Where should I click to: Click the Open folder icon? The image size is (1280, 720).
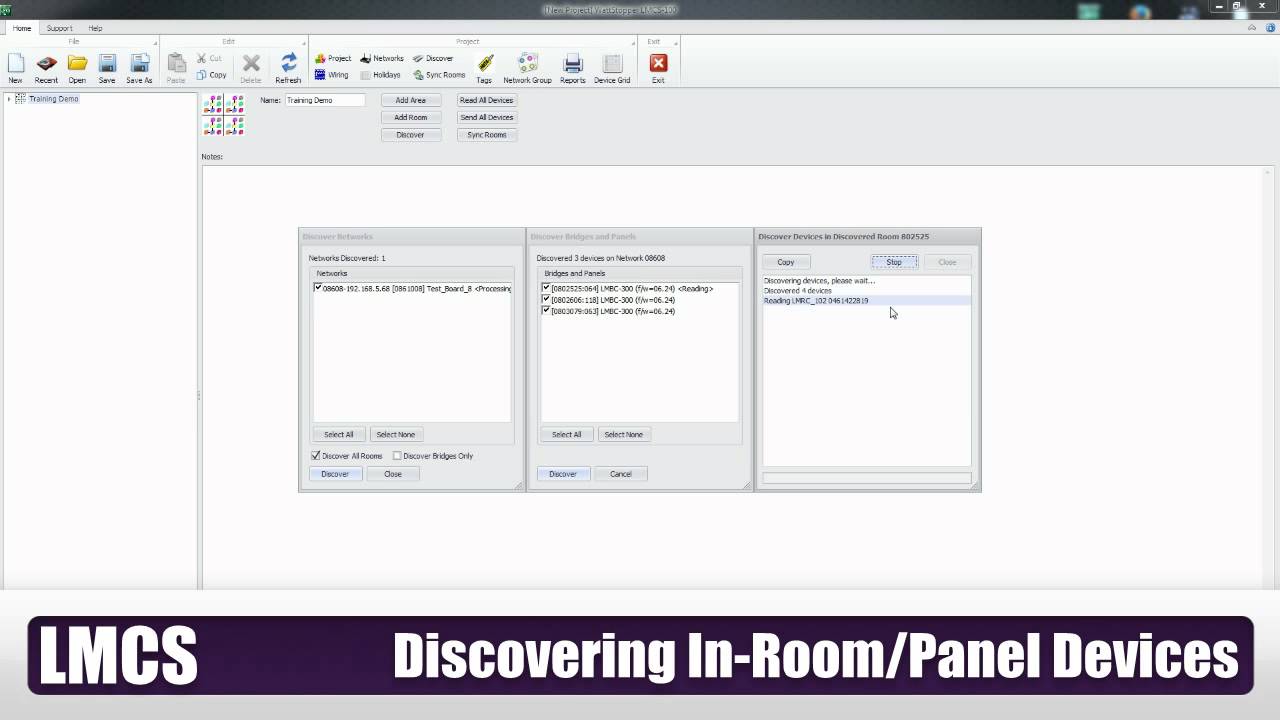click(77, 68)
